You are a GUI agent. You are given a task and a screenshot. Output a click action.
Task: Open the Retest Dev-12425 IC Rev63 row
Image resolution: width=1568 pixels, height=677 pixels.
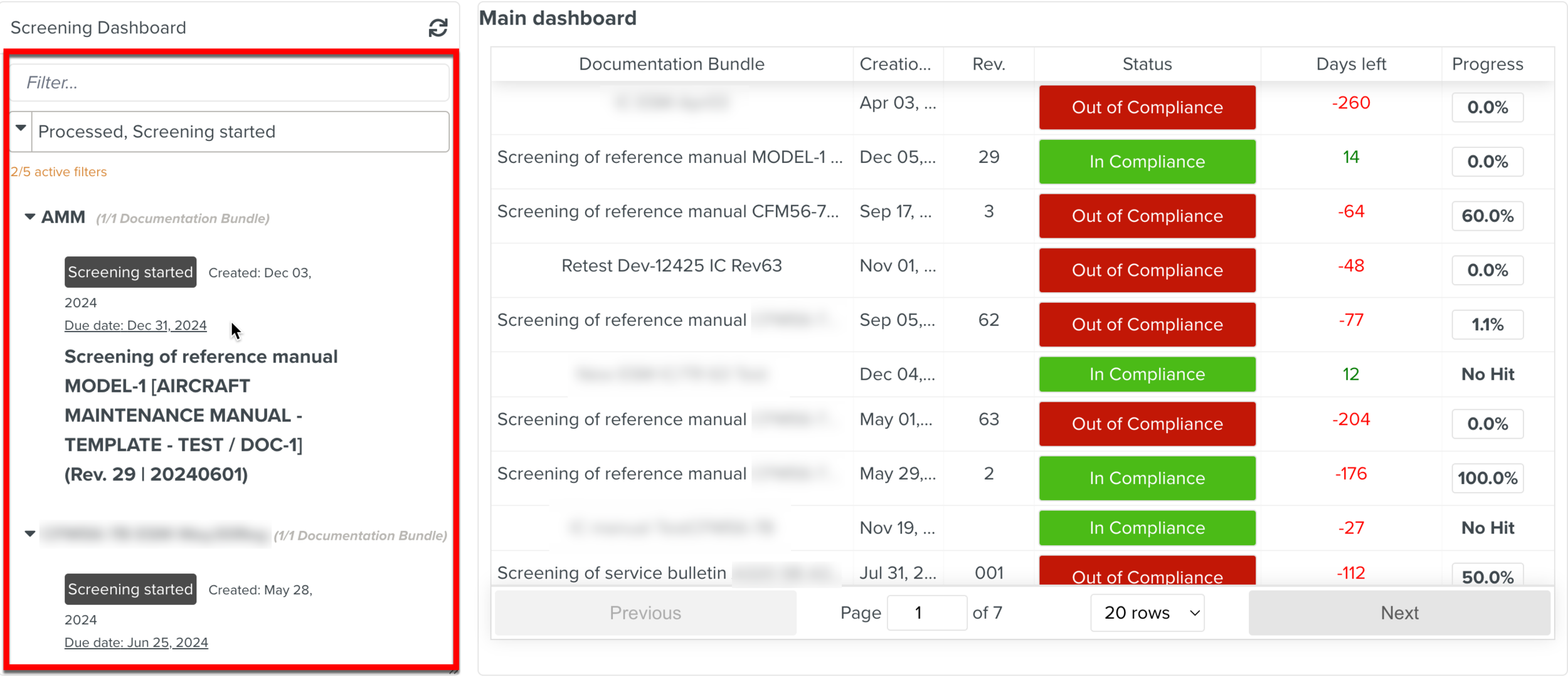(671, 266)
